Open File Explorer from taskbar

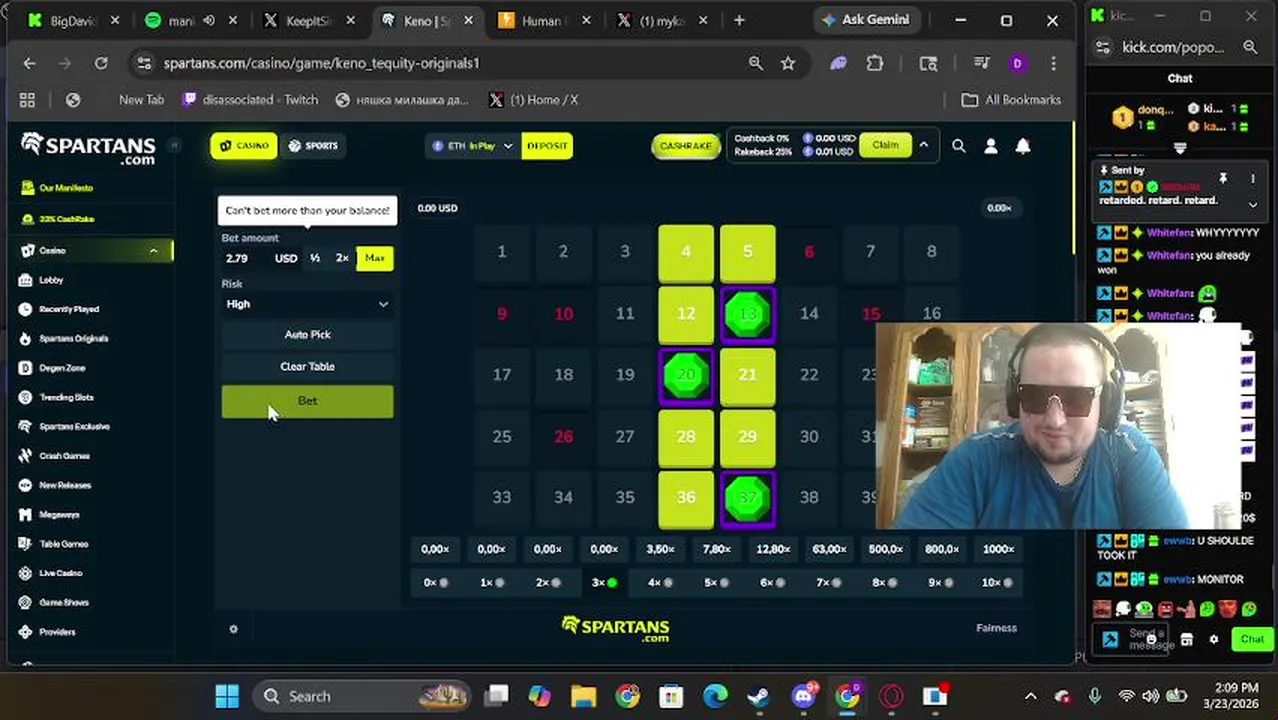pos(583,696)
